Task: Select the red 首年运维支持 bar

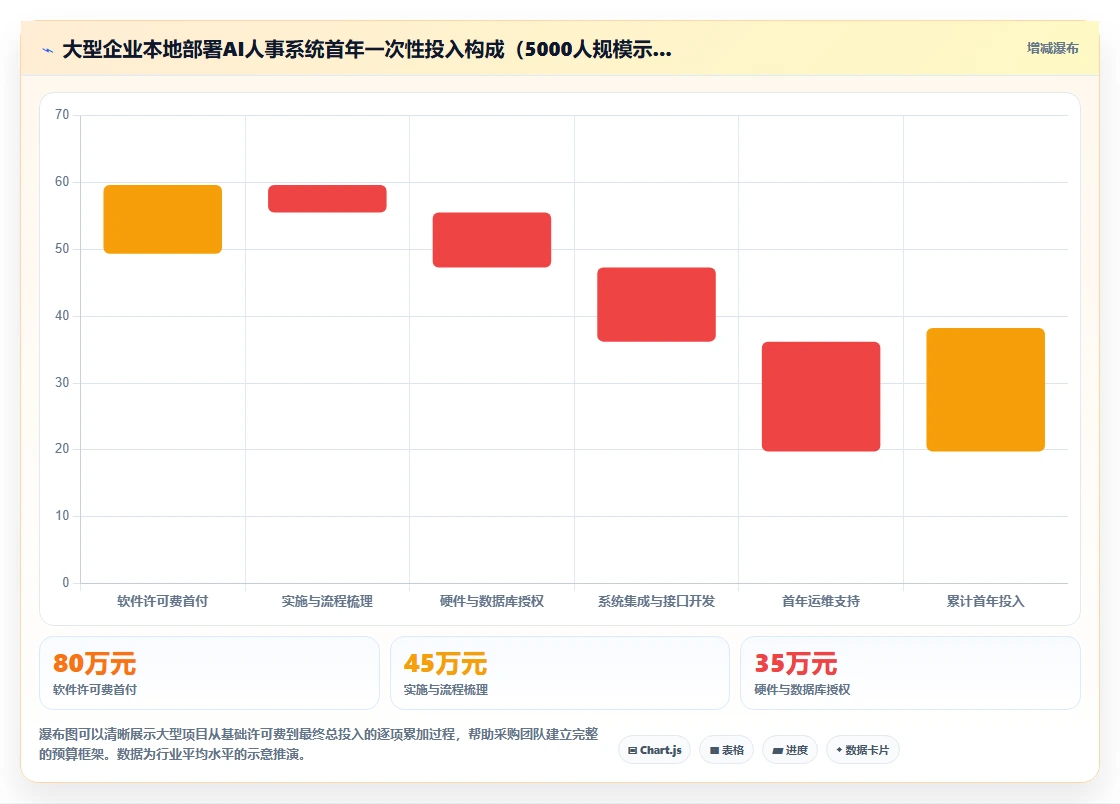Action: (821, 396)
